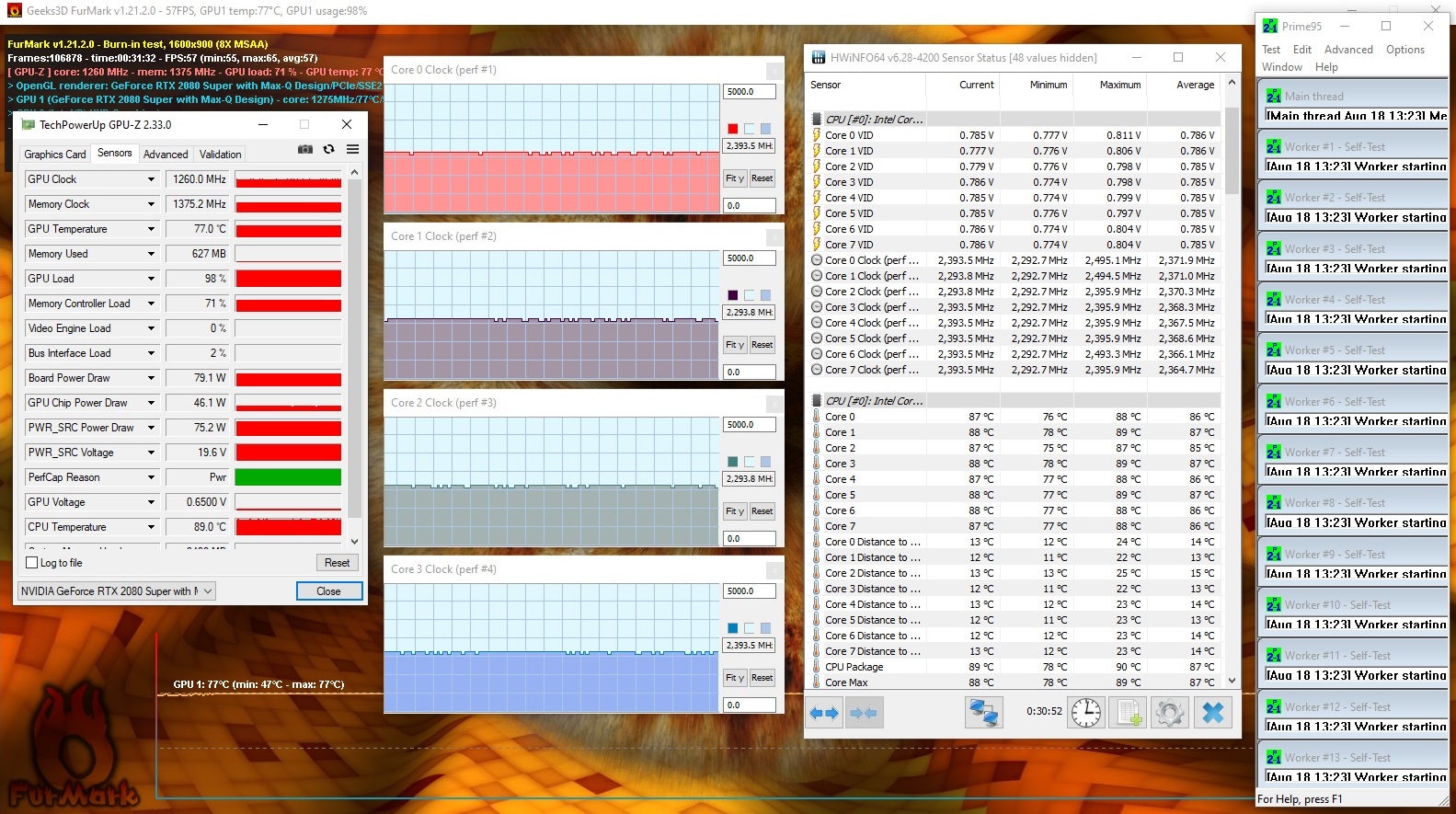Click the GPU-Z screenshot camera icon
The width and height of the screenshot is (1456, 814).
[x=305, y=149]
